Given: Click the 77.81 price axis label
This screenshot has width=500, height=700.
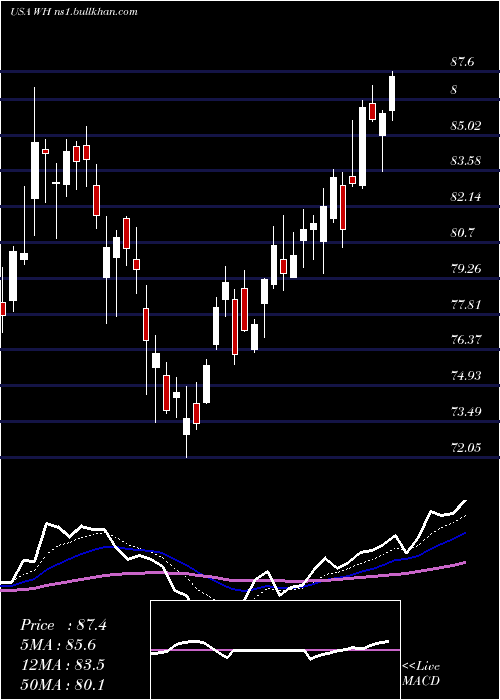Looking at the screenshot, I should 466,305.
